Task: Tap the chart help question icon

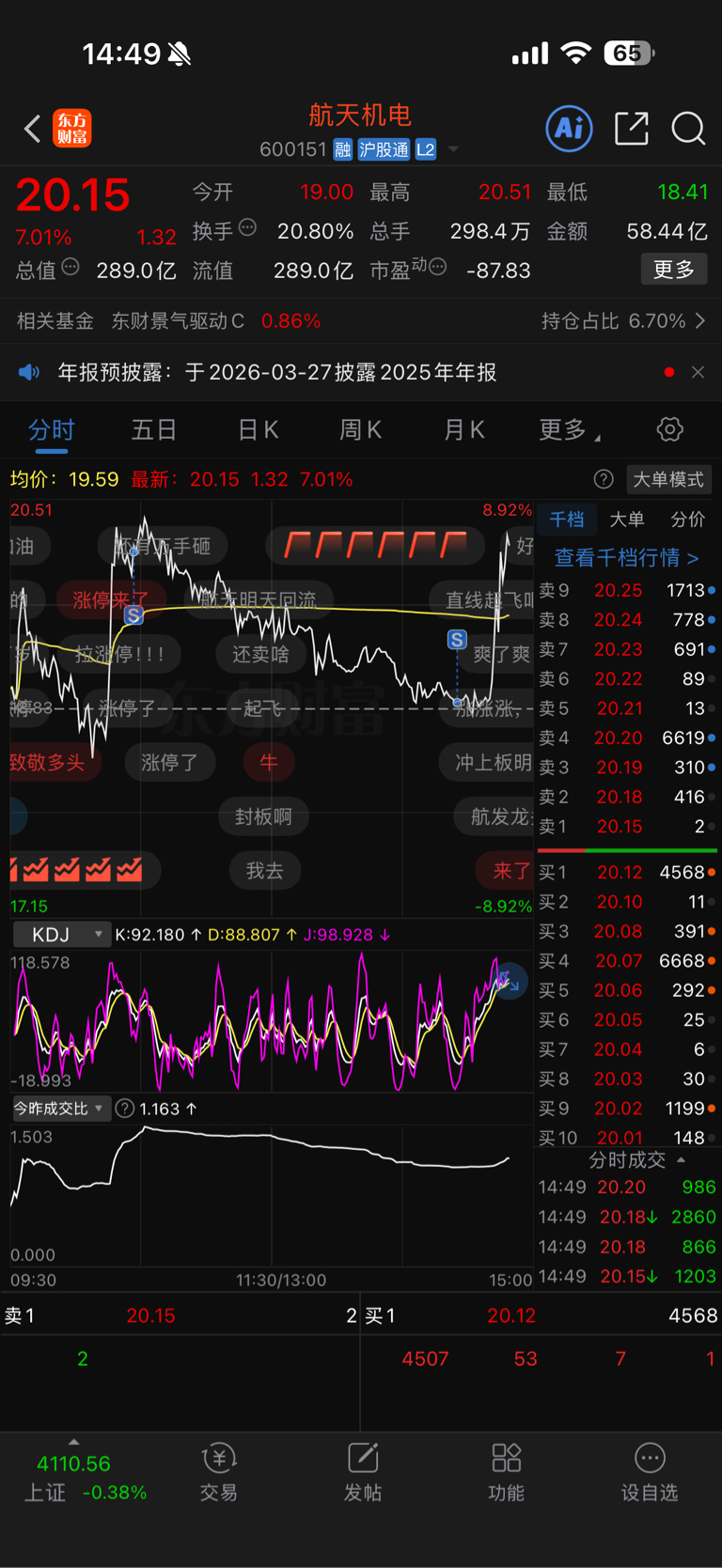Action: click(x=604, y=479)
